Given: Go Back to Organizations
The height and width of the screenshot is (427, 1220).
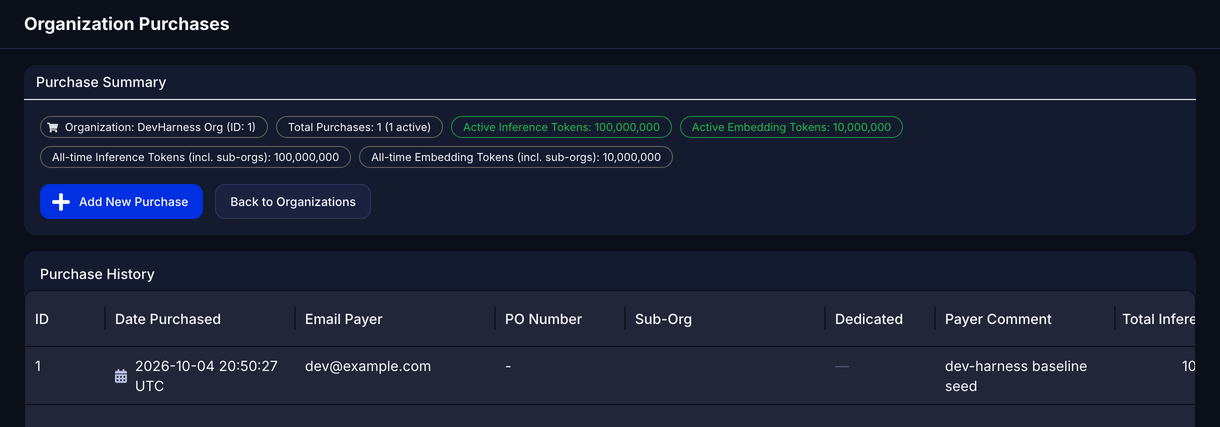Looking at the screenshot, I should pos(293,201).
